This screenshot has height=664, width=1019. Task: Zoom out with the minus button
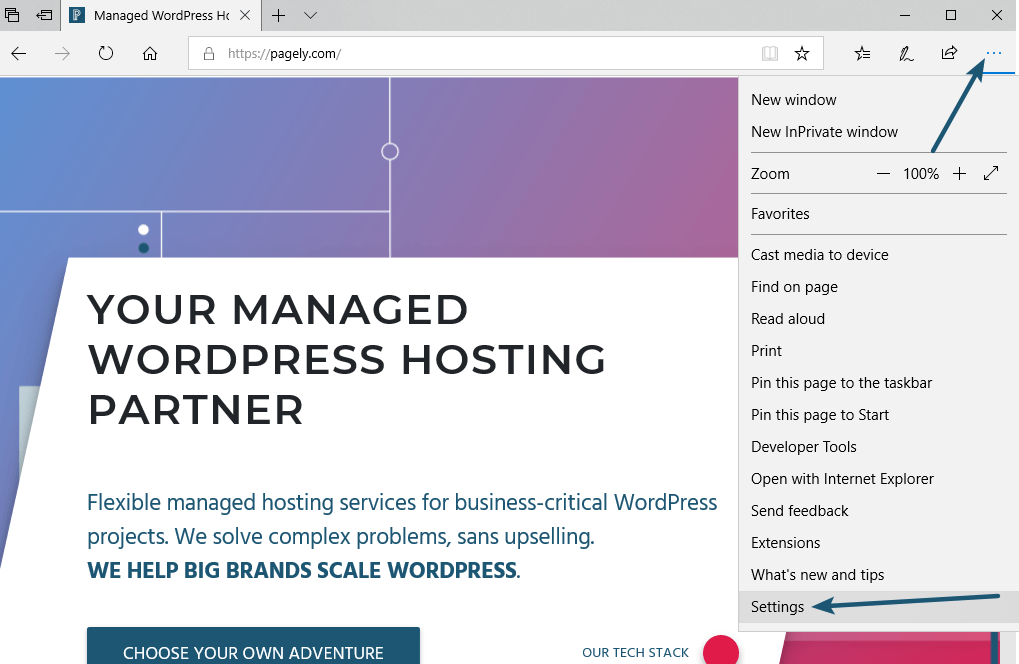883,173
